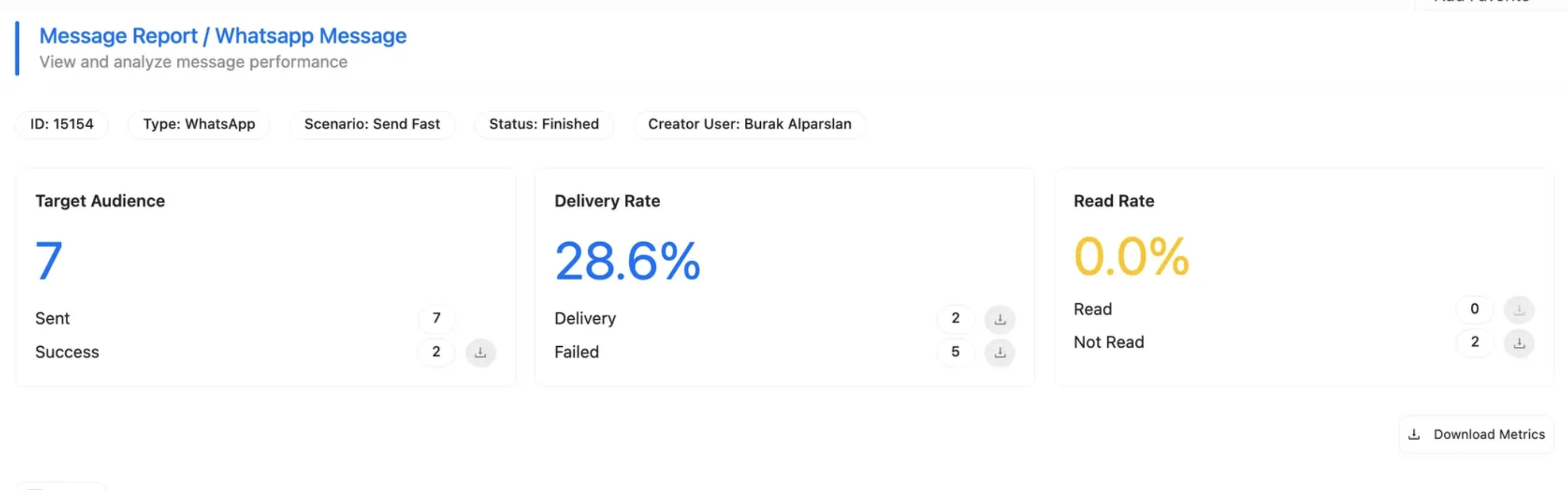Click the Whatsapp Message breadcrumb title
The width and height of the screenshot is (1568, 490).
click(311, 36)
